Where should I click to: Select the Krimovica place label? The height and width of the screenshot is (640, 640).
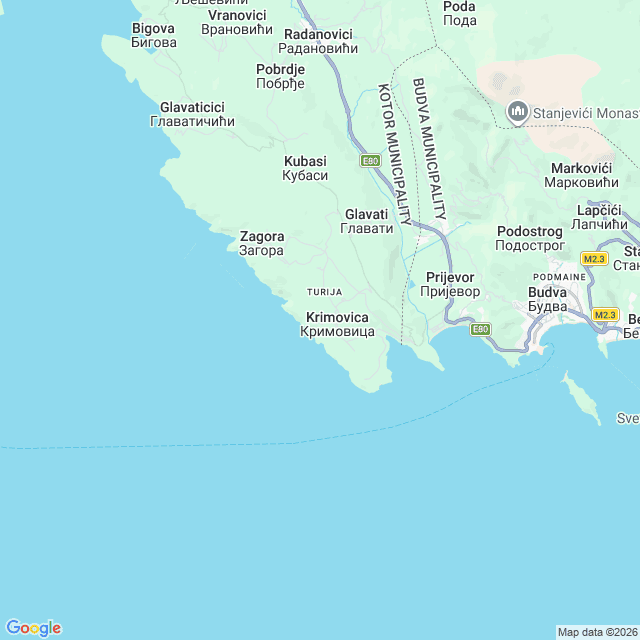[x=337, y=324]
